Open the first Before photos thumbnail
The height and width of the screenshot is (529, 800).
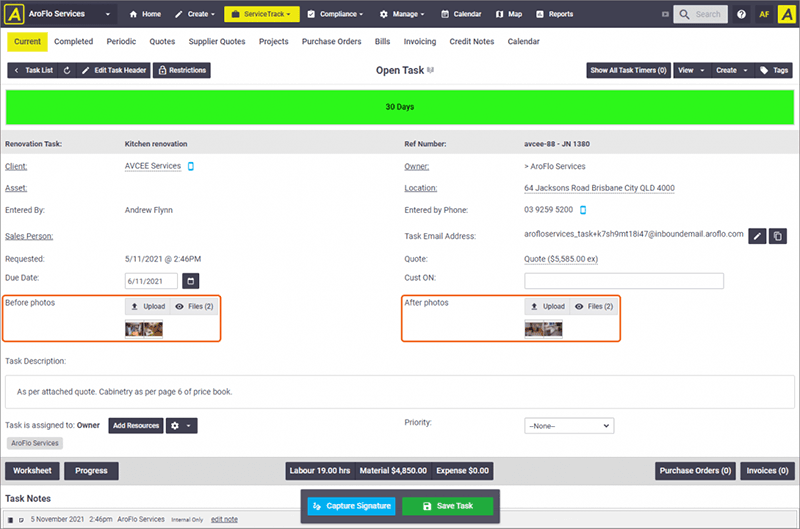pos(134,329)
